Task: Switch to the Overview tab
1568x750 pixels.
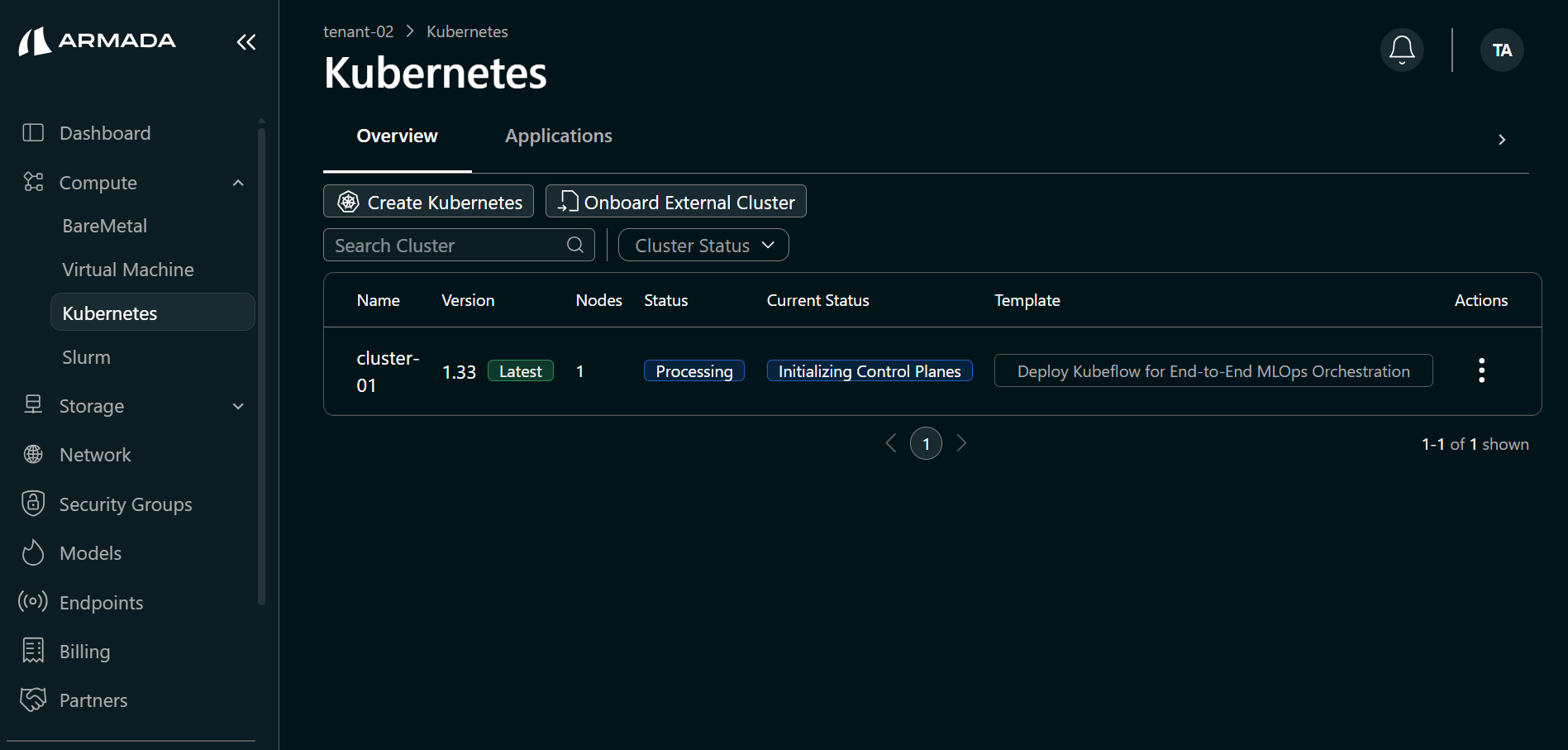Action: click(398, 136)
